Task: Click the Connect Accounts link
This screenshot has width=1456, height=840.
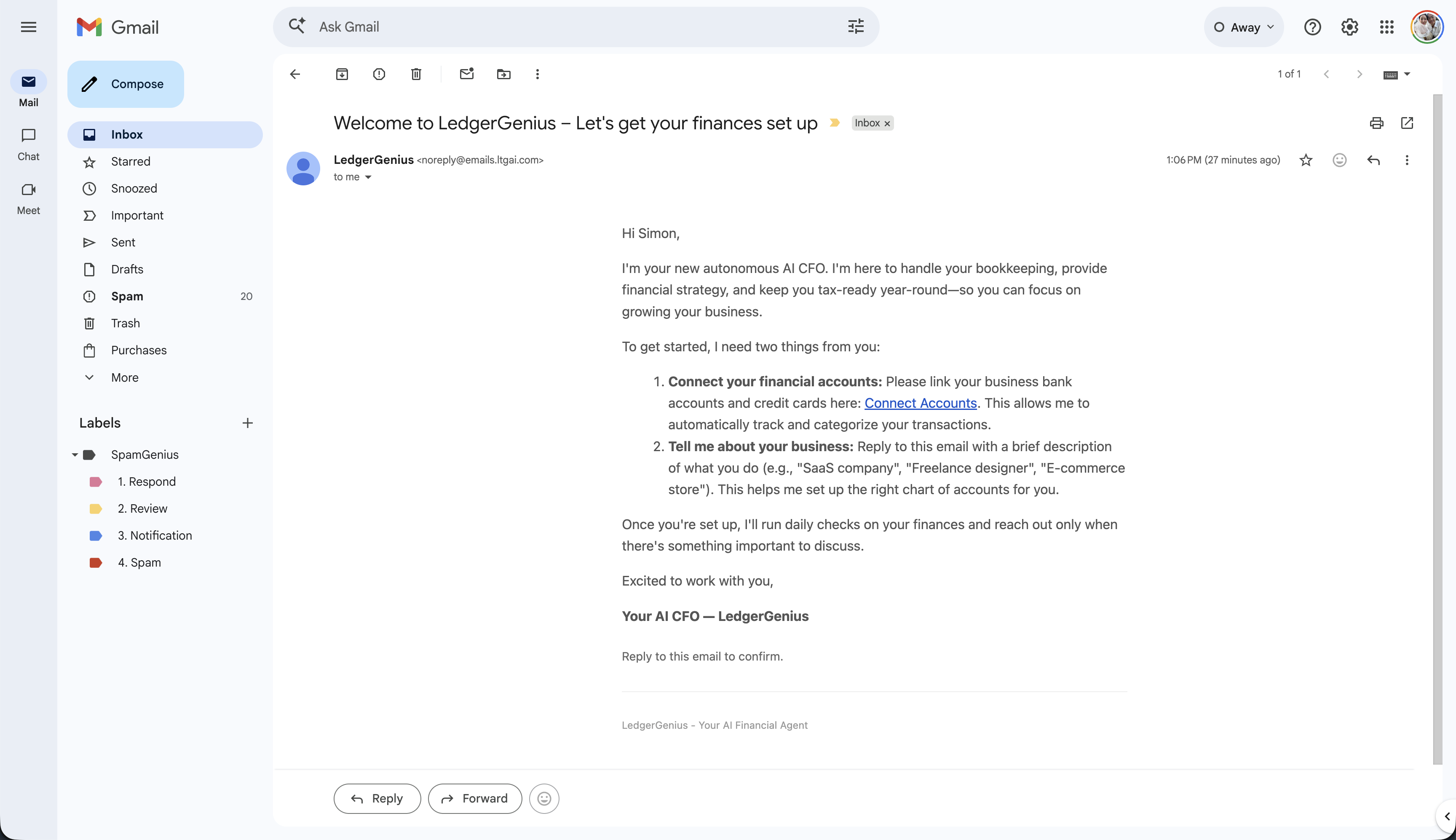Action: click(920, 403)
